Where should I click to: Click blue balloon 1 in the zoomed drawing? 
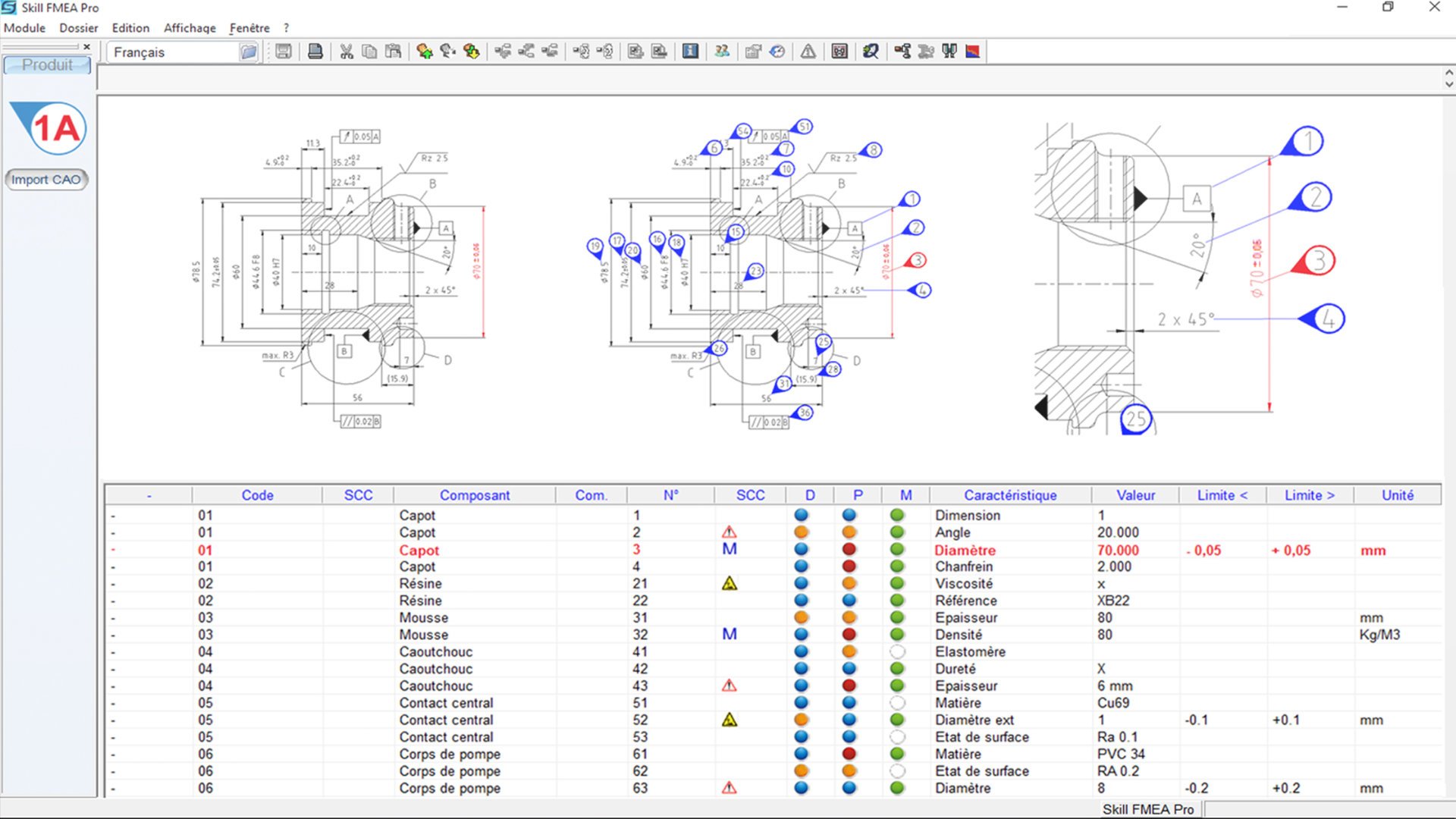[x=1303, y=142]
